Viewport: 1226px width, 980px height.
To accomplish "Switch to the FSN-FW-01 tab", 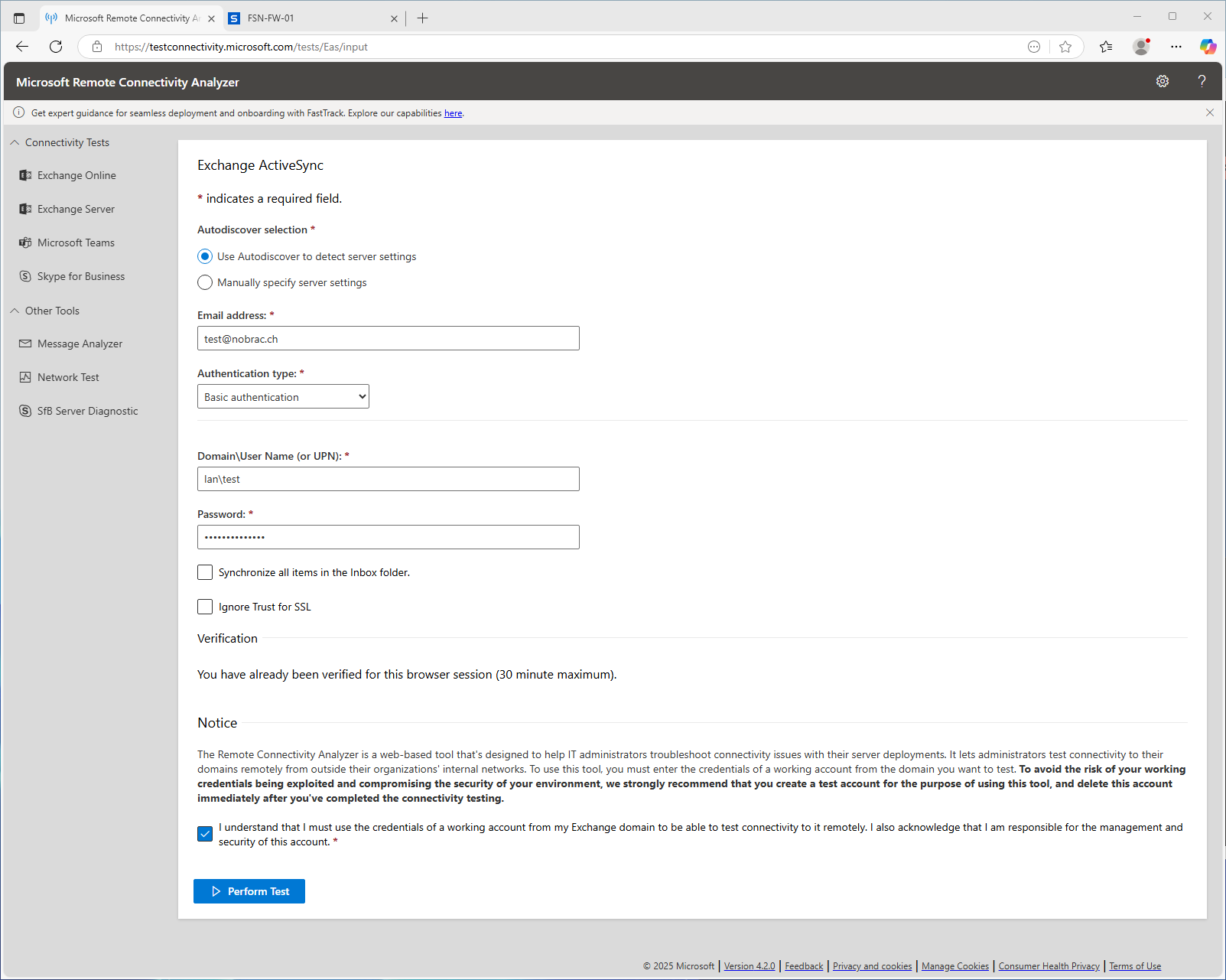I will (x=314, y=18).
